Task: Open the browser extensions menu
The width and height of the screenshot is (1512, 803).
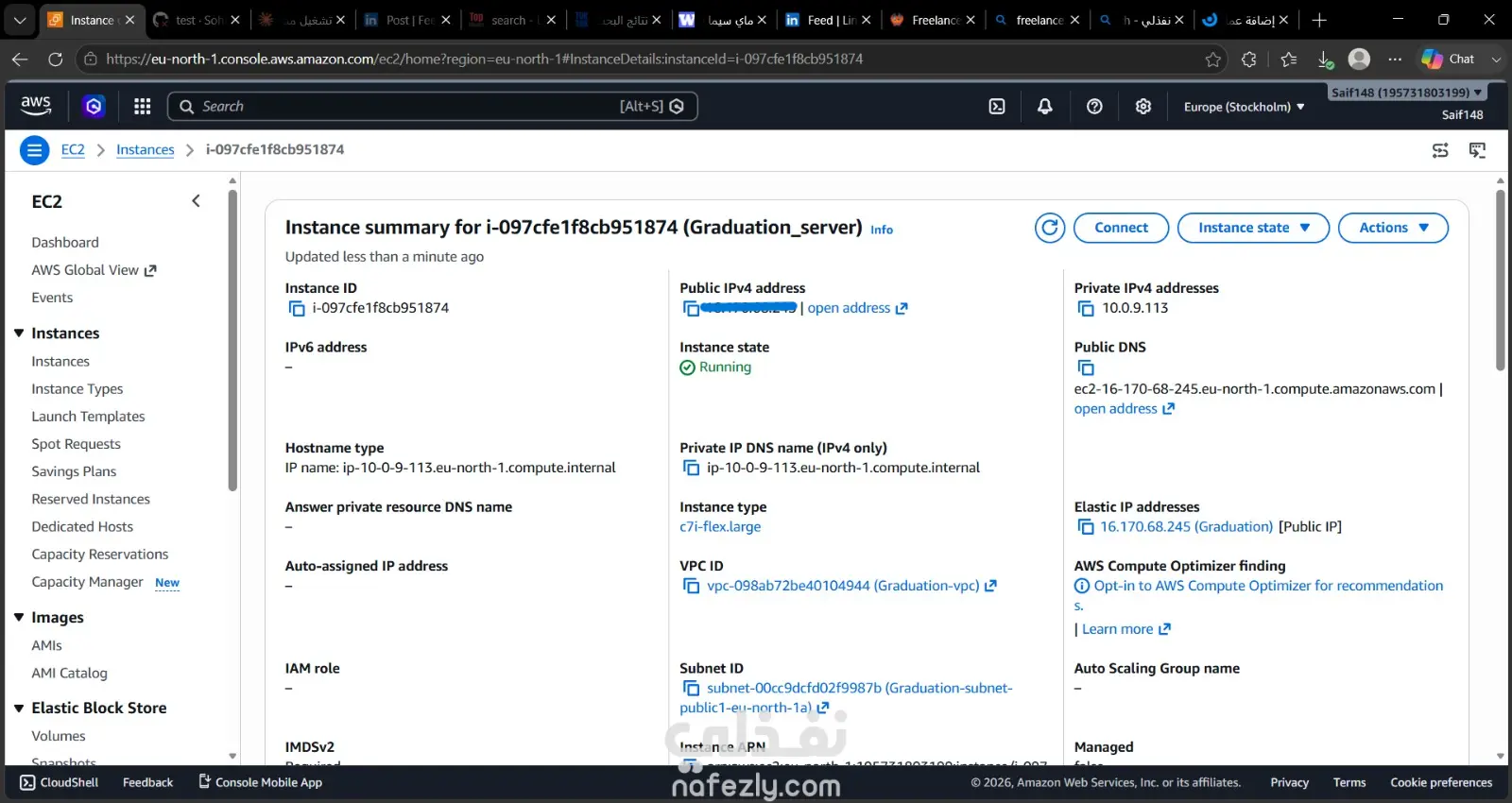Action: [1248, 60]
